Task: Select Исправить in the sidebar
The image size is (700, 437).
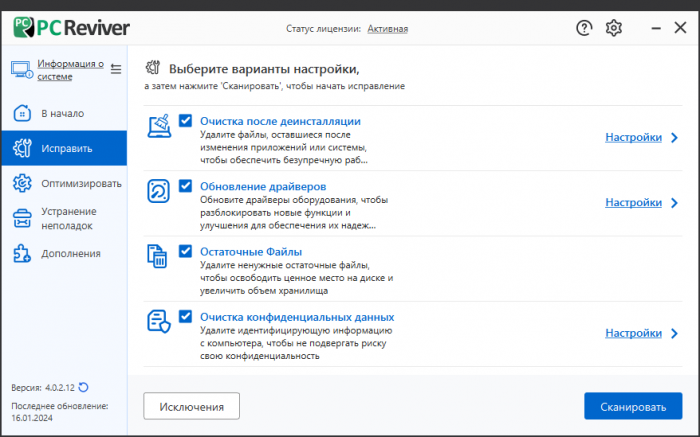Action: (64, 148)
